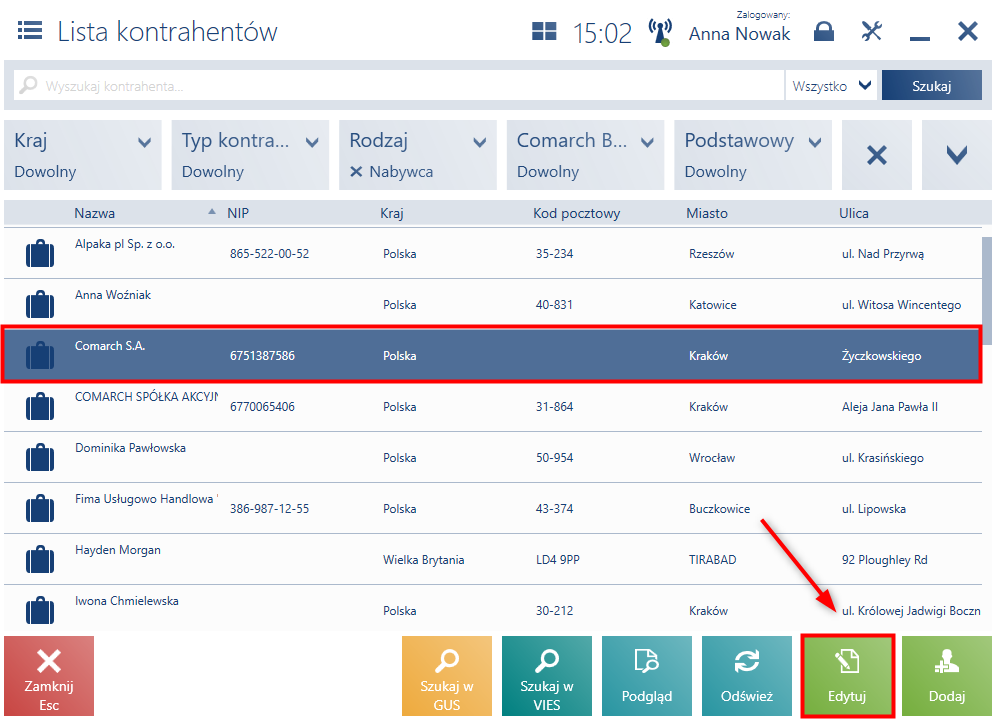Open the Podstawowy filter dropdown

click(x=753, y=155)
